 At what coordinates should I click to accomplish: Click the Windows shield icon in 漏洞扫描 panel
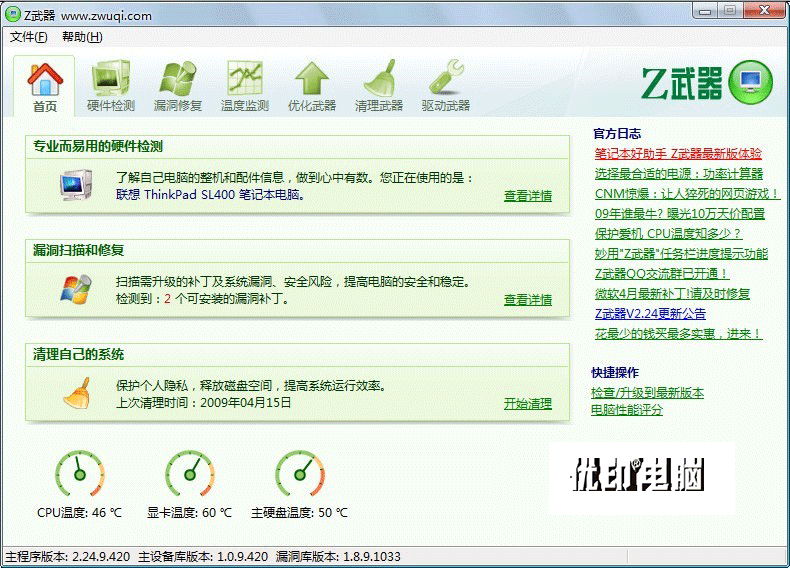[76, 289]
